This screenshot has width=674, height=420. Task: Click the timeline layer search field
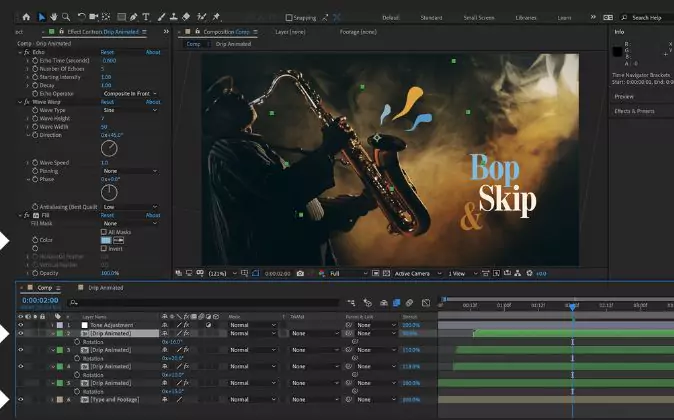point(204,303)
